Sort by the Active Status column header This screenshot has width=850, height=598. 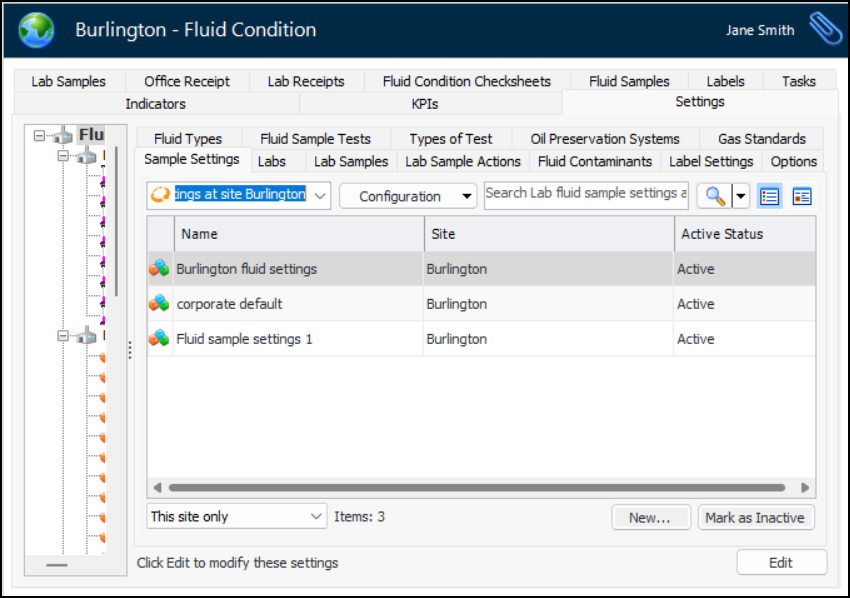745,234
